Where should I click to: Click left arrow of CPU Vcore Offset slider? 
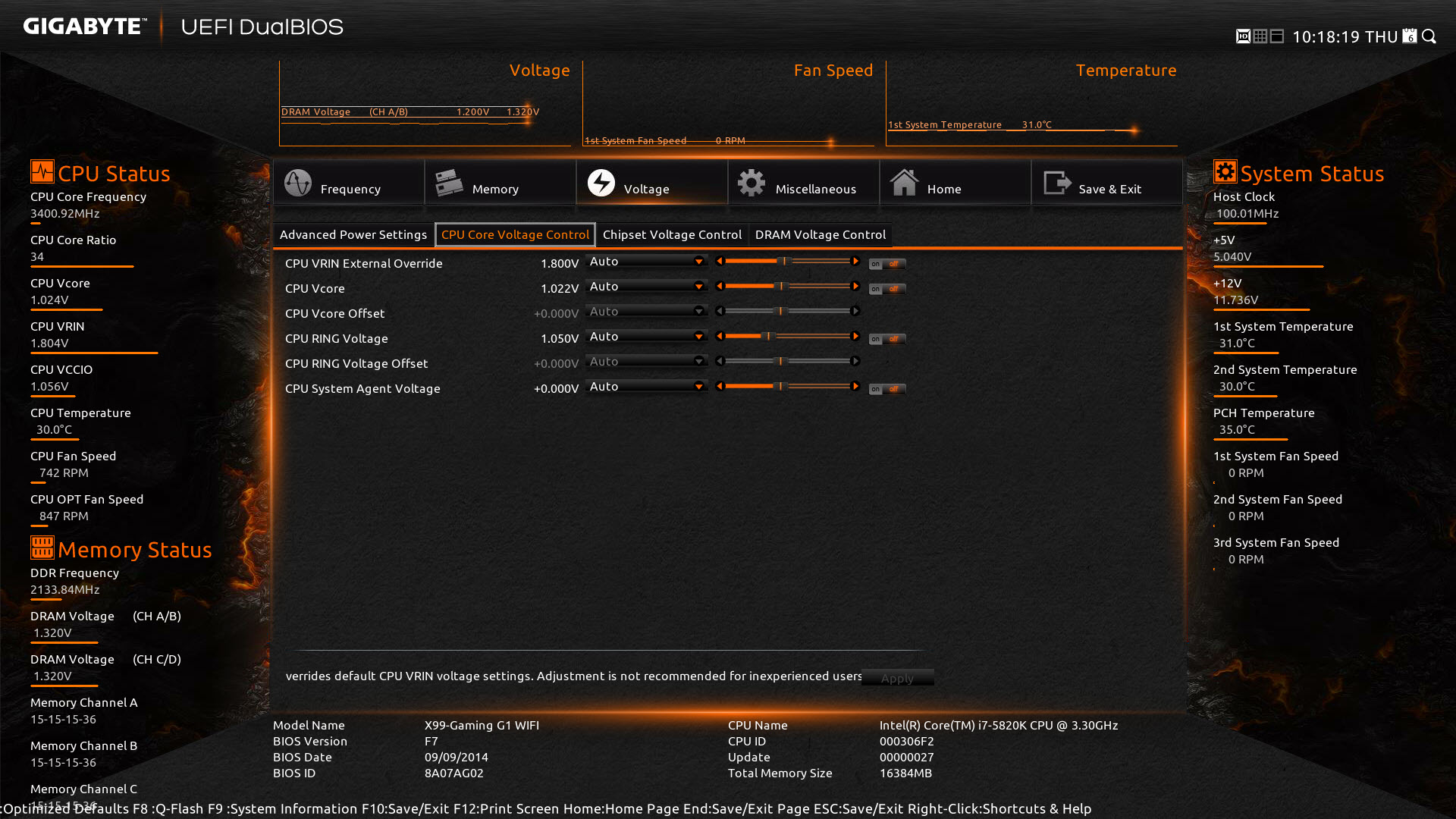(x=720, y=312)
